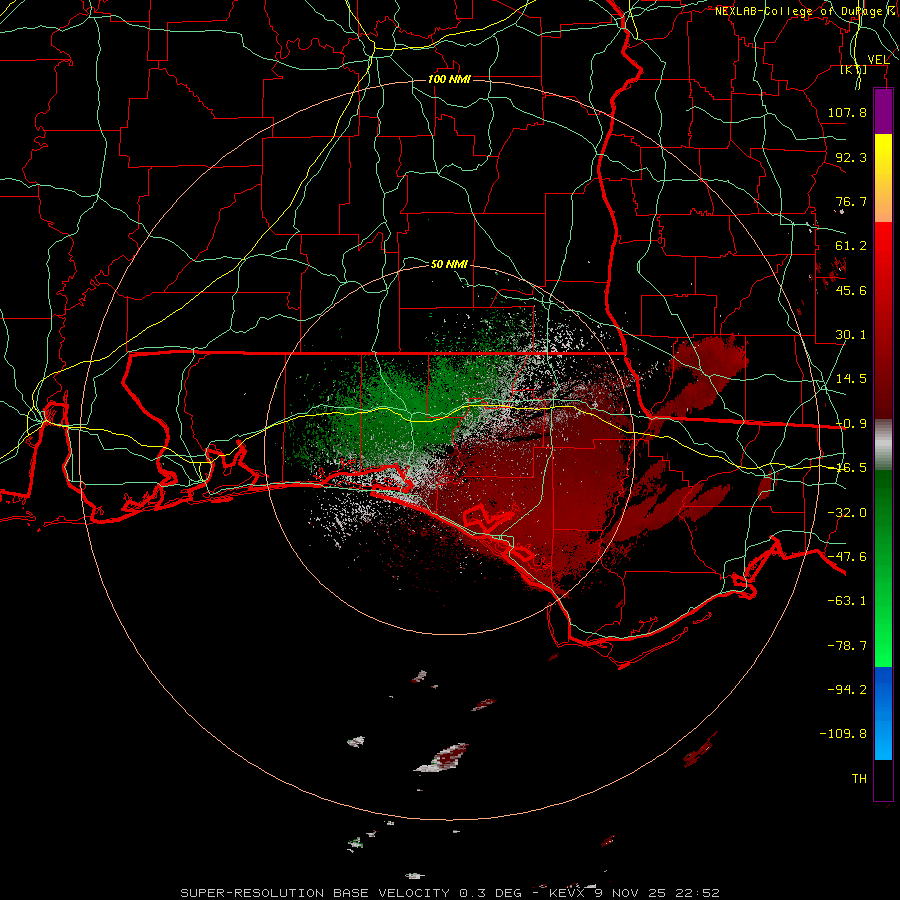The width and height of the screenshot is (900, 900).
Task: Pick the blue segment of the velocity color bar
Action: [x=883, y=713]
